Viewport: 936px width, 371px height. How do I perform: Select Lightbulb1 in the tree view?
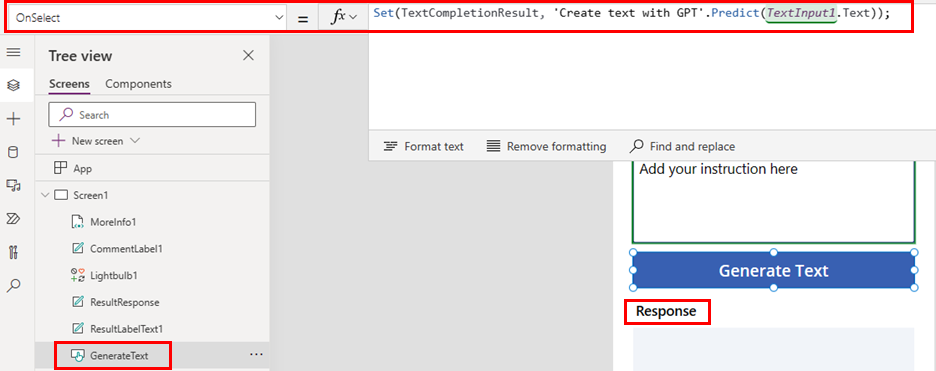point(113,276)
